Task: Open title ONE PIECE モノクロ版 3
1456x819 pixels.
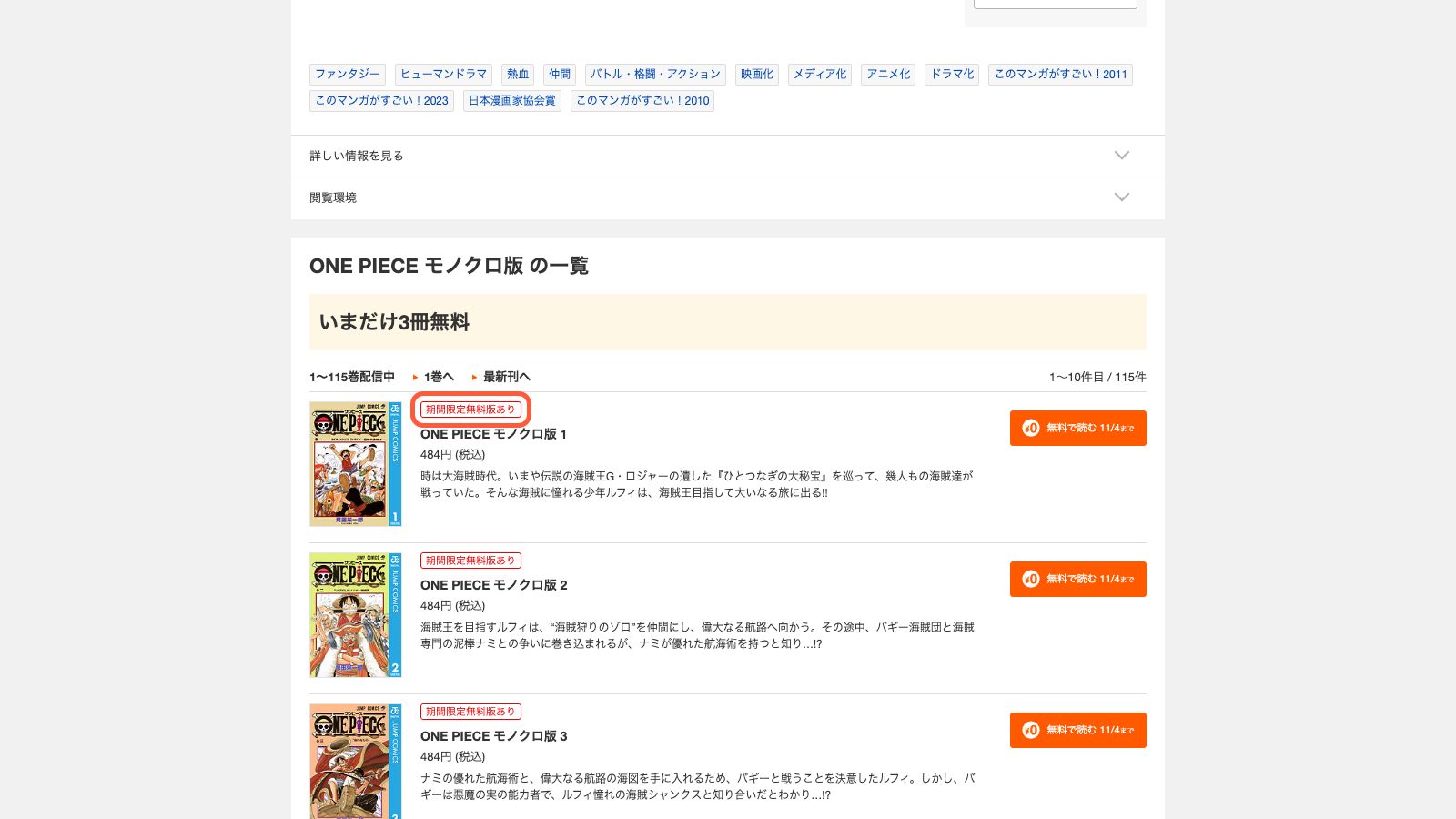Action: (x=493, y=736)
